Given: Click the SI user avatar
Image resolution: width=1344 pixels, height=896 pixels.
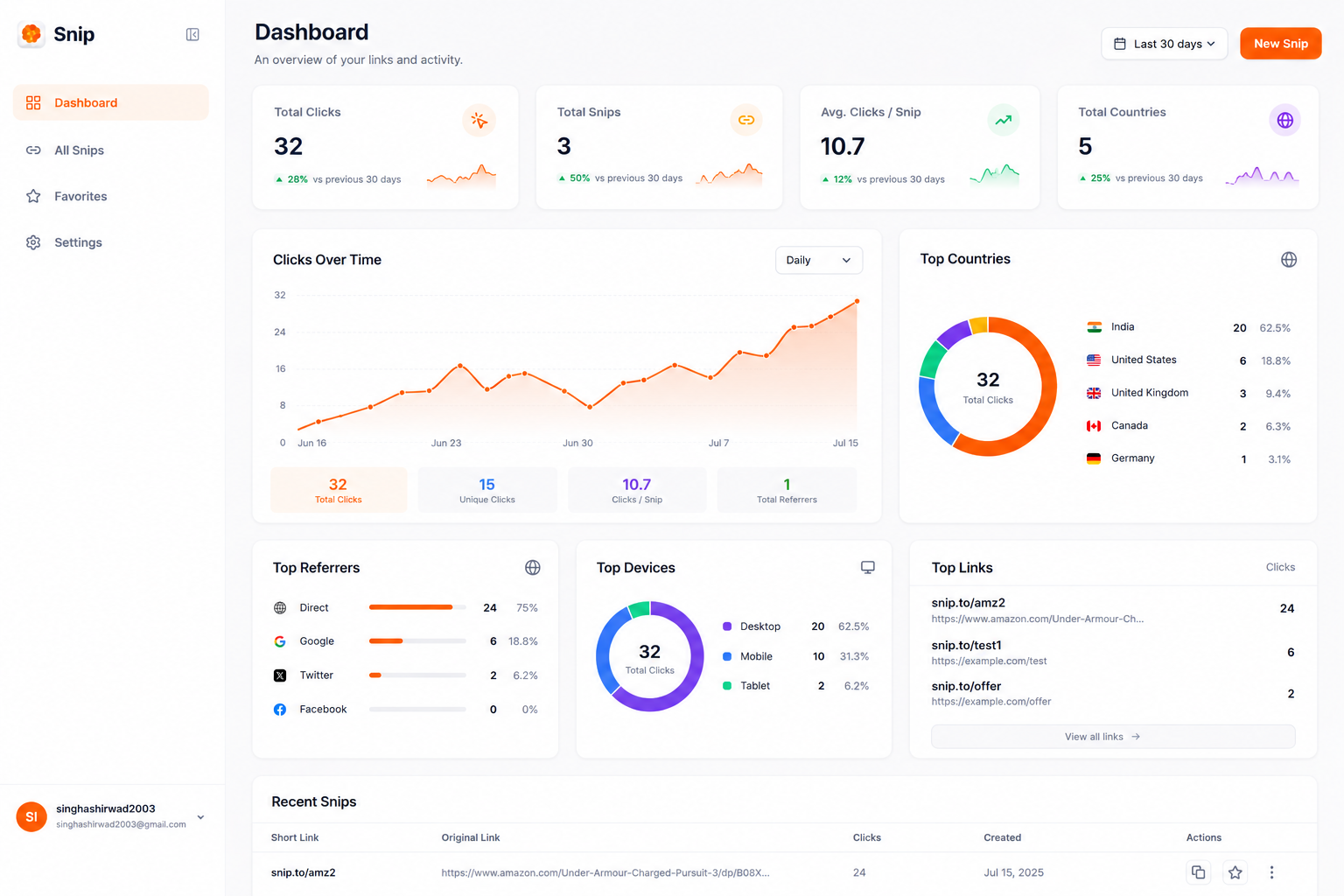Looking at the screenshot, I should pyautogui.click(x=31, y=817).
